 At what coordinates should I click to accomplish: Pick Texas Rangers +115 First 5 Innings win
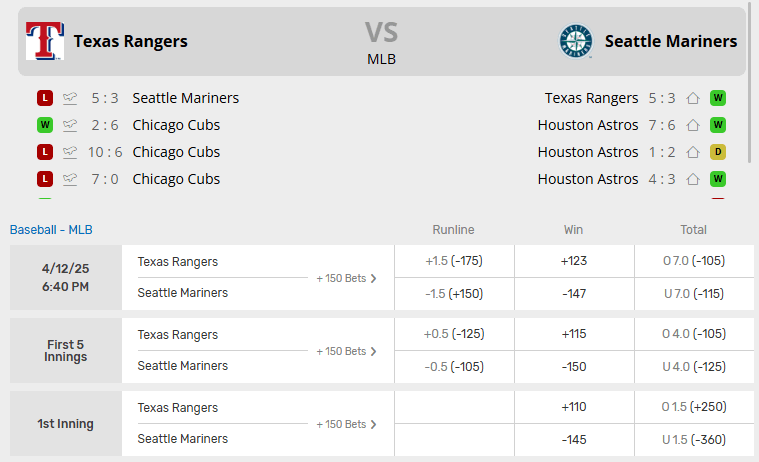click(574, 334)
